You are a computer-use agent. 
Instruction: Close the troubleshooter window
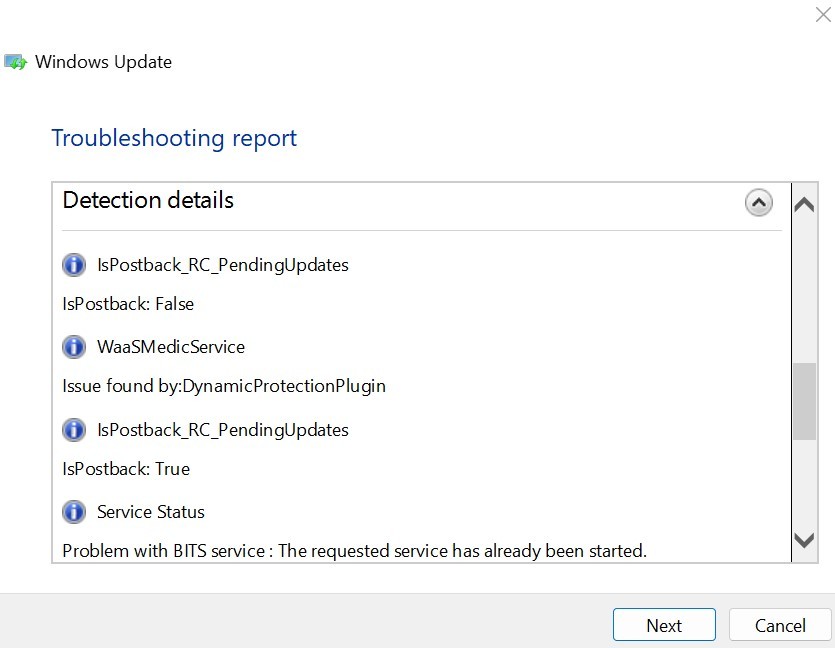click(x=824, y=15)
